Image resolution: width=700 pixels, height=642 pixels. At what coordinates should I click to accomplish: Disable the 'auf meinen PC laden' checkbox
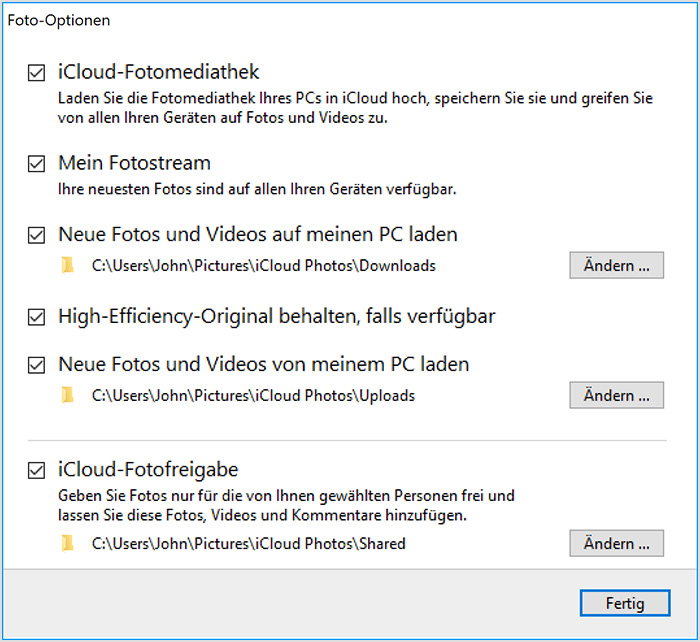(37, 236)
